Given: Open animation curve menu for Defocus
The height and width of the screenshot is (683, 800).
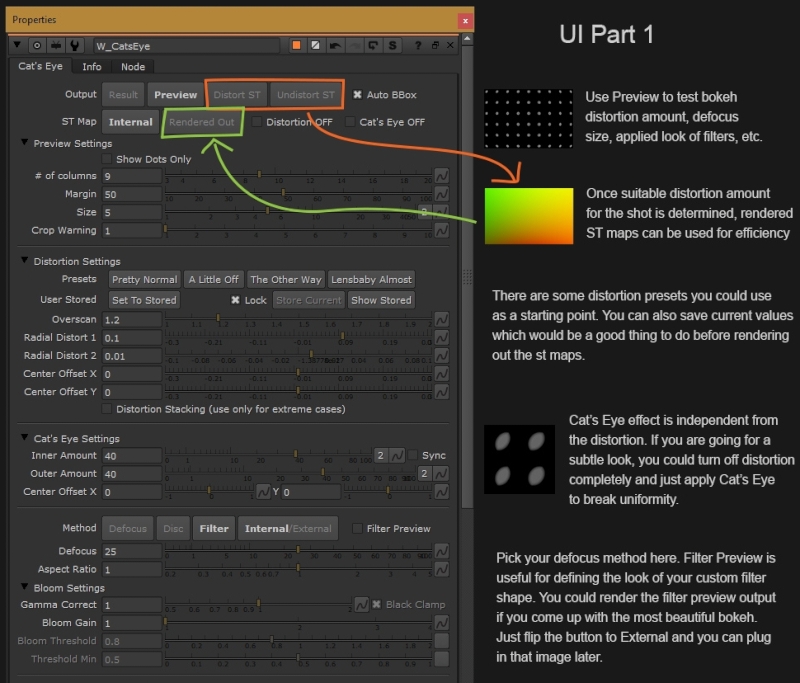Looking at the screenshot, I should (440, 551).
